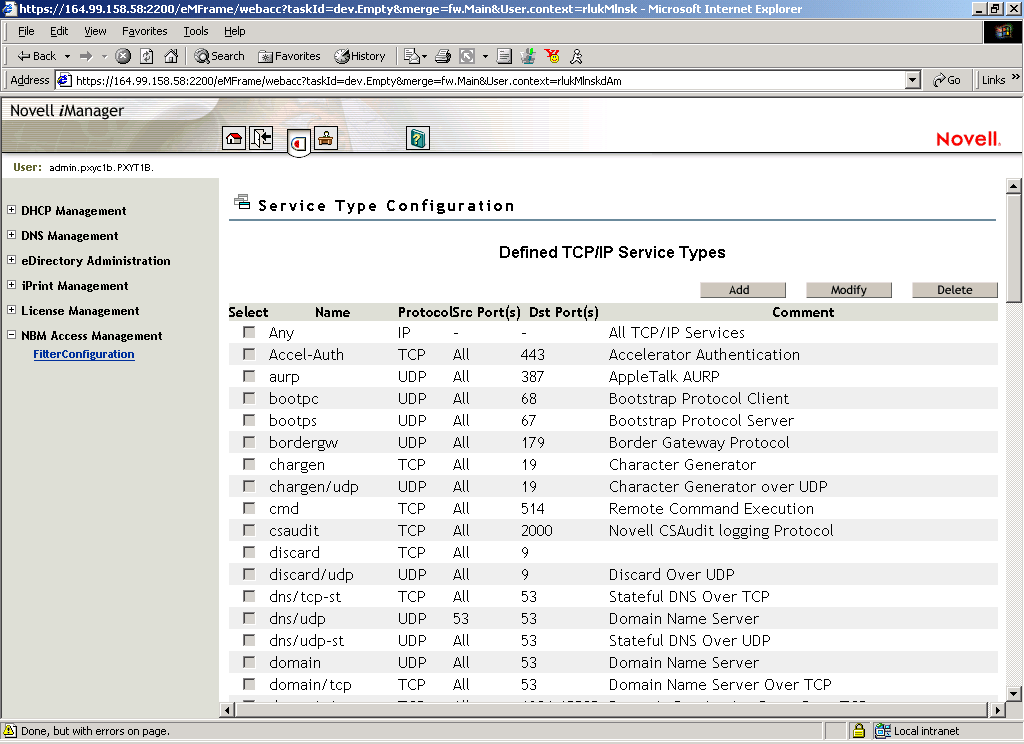Open browser History panel
This screenshot has width=1024, height=744.
[x=360, y=56]
